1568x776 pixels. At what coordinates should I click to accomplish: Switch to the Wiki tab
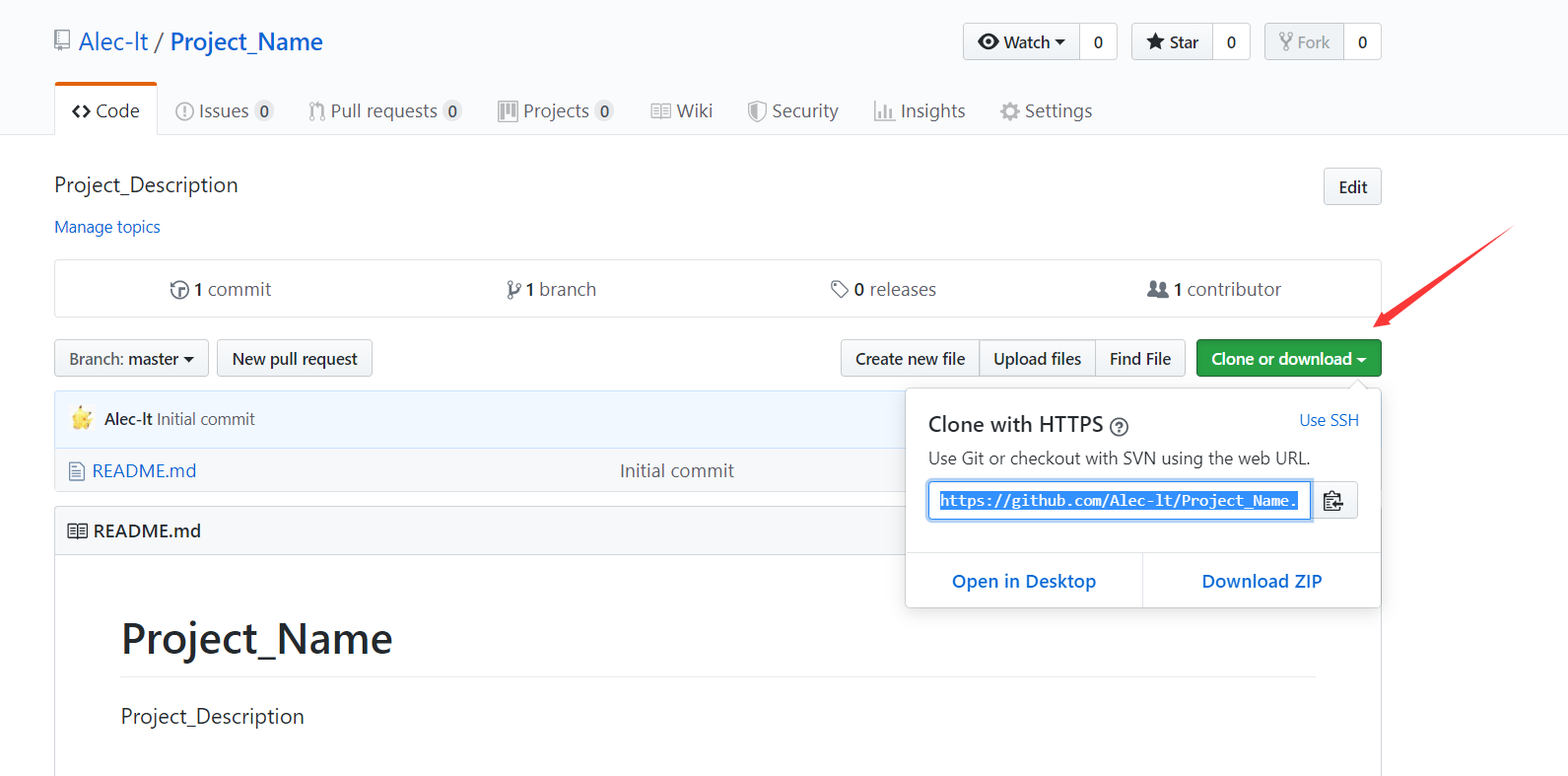[x=682, y=111]
